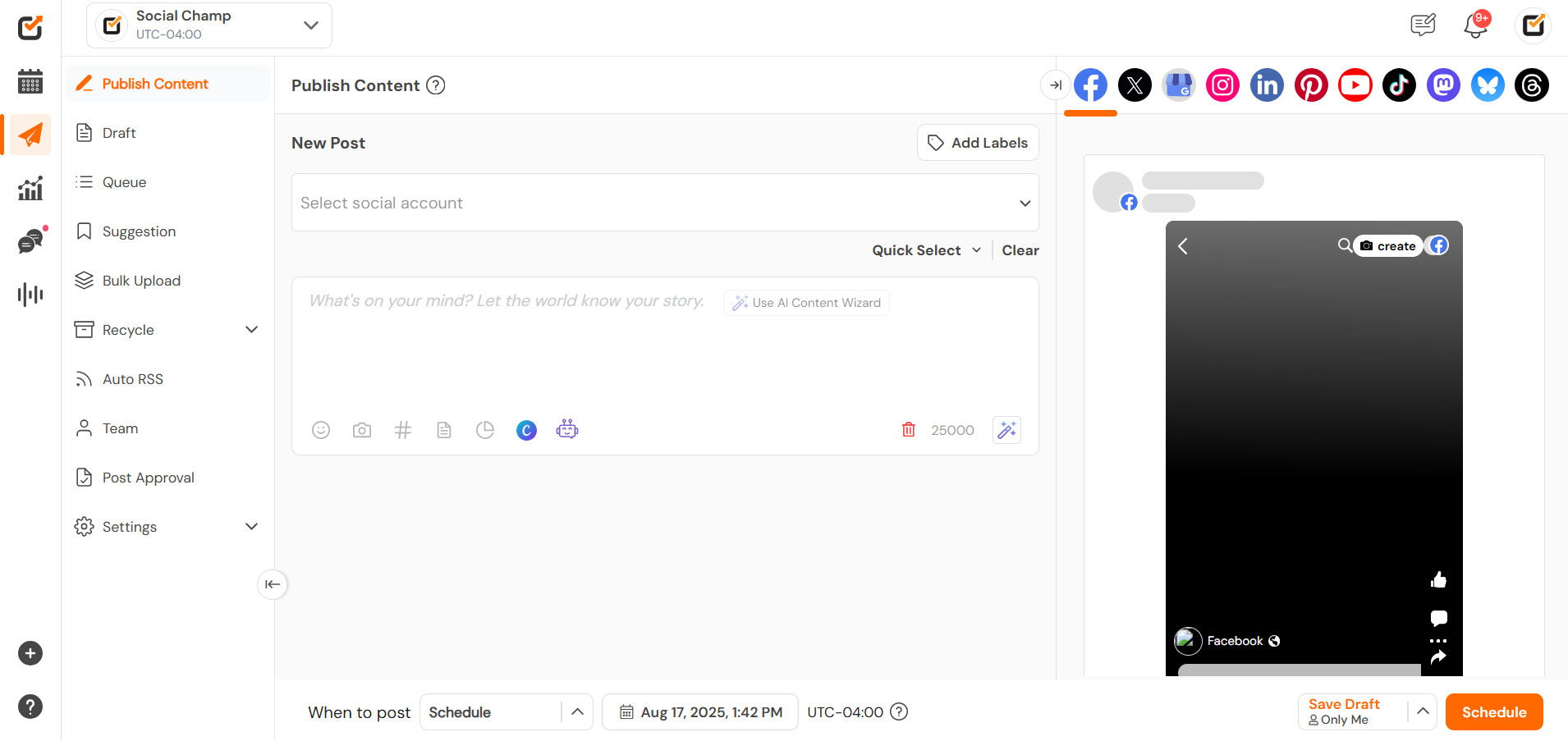Viewport: 1568px width, 741px height.
Task: Open the calendar view in left rail
Action: (x=30, y=81)
